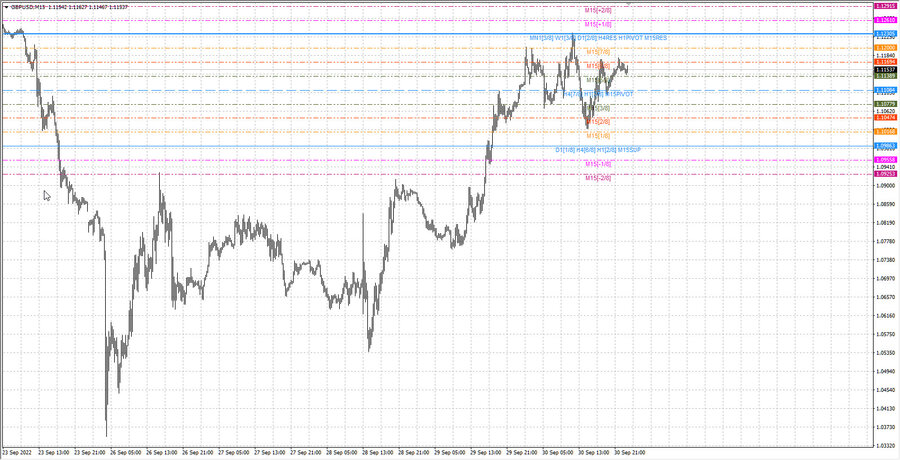Image resolution: width=900 pixels, height=460 pixels.
Task: Click the 28 Sep 21:00 time label
Action: pyautogui.click(x=414, y=453)
